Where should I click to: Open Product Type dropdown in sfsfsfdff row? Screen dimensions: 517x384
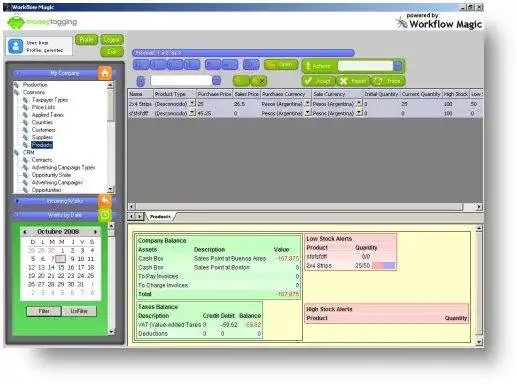point(192,113)
